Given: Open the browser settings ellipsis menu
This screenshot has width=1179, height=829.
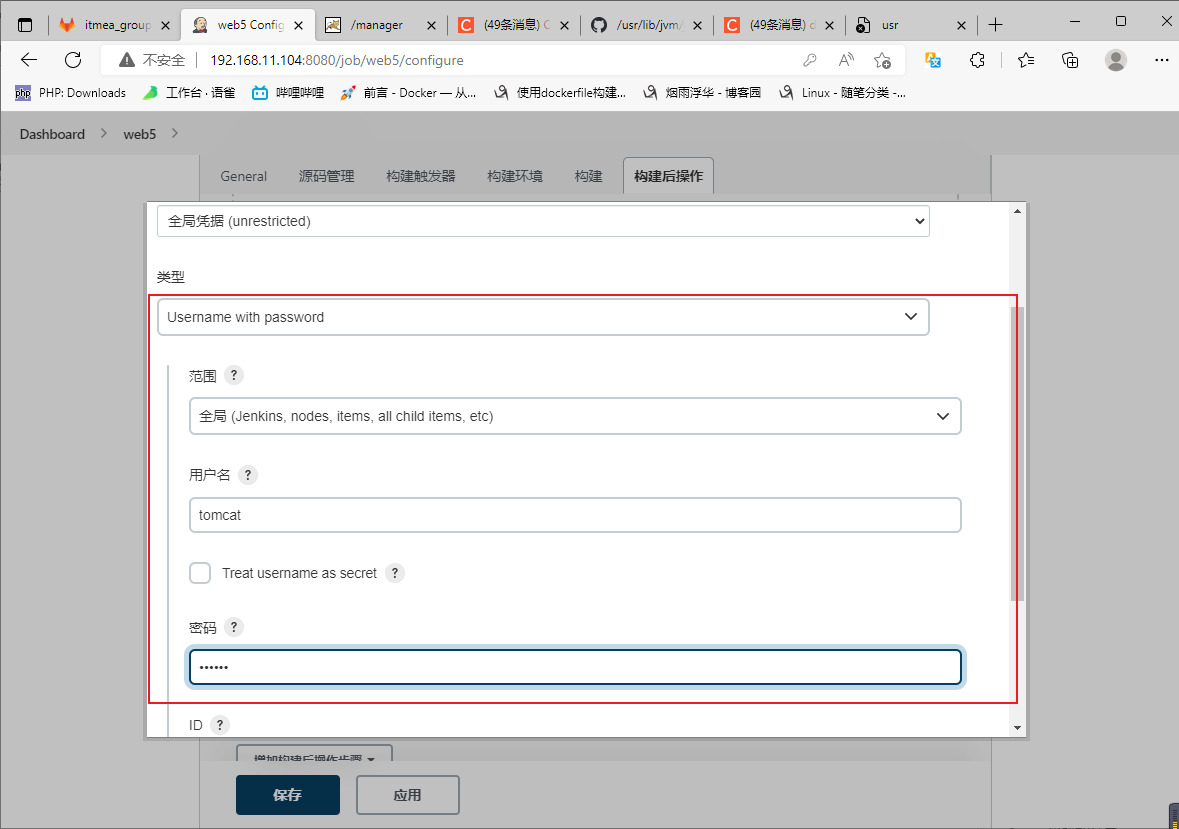Looking at the screenshot, I should pos(1162,60).
